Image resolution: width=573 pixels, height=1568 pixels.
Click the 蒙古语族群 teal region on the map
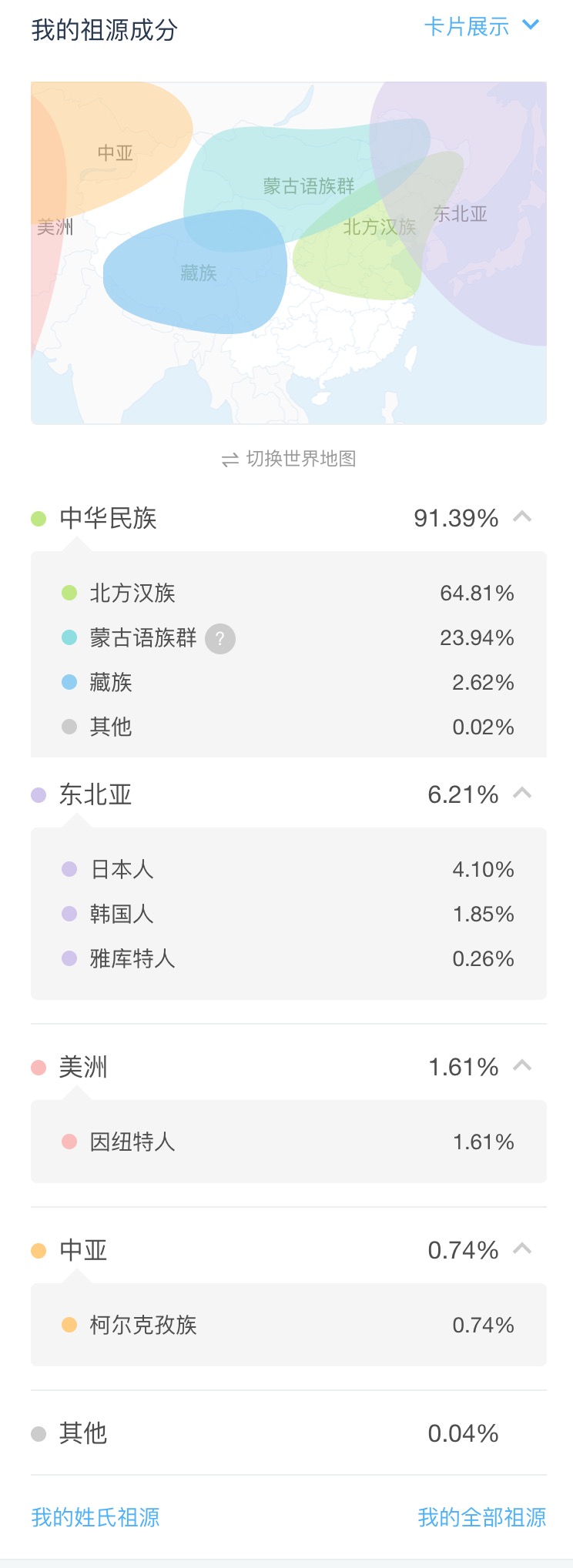pos(308,185)
